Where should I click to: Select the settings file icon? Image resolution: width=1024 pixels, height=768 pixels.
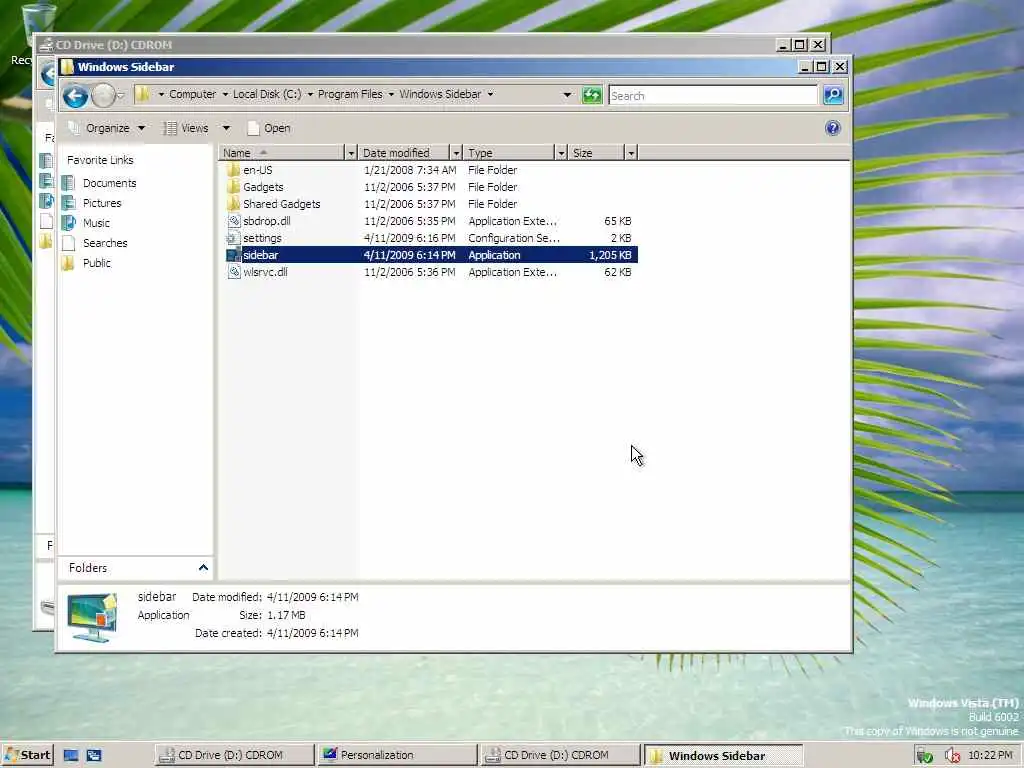(x=233, y=238)
